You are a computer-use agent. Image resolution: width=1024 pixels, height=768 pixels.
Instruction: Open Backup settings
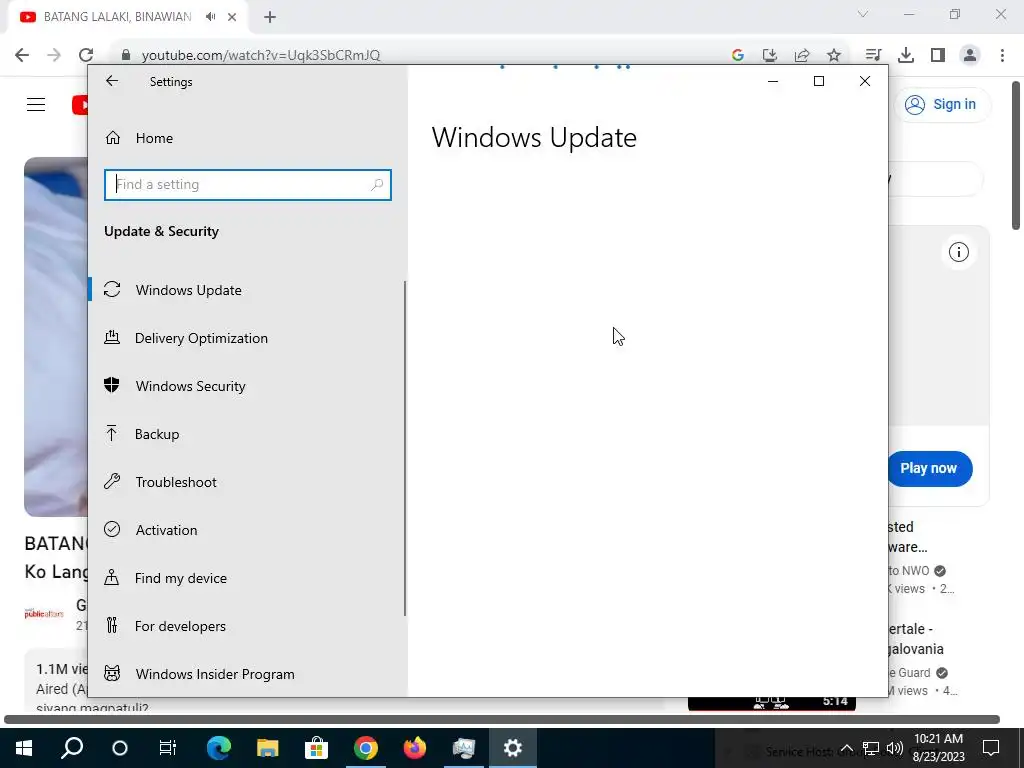[x=248, y=434]
